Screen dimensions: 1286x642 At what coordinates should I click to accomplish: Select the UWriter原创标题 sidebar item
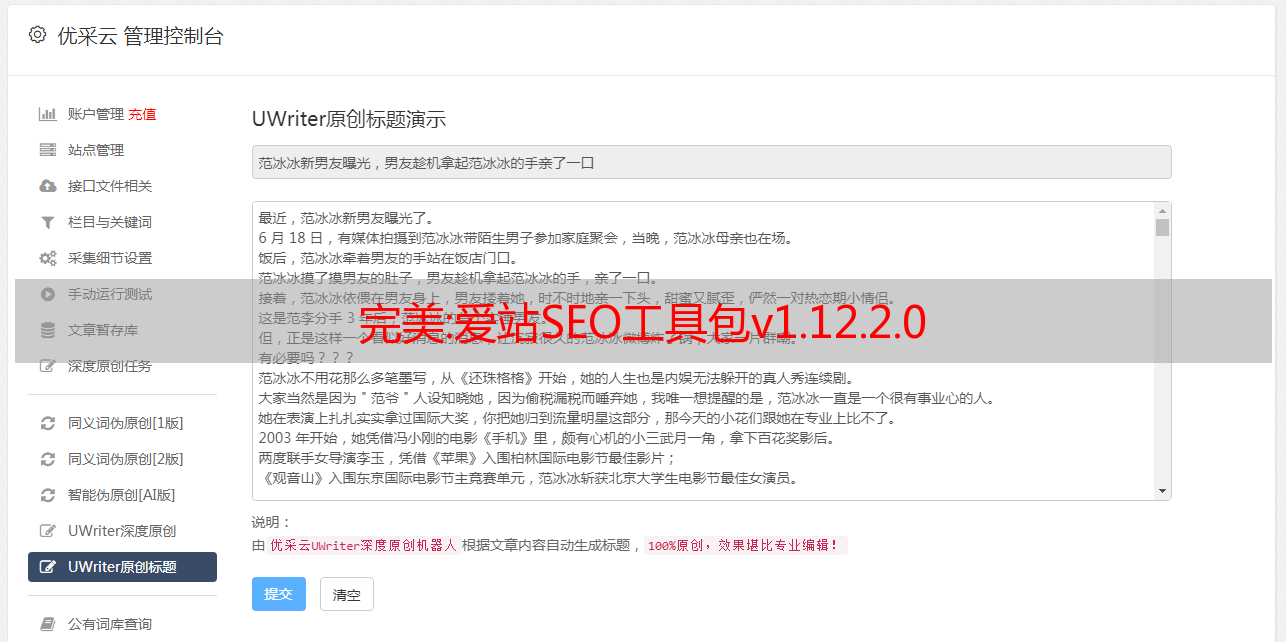tap(122, 567)
